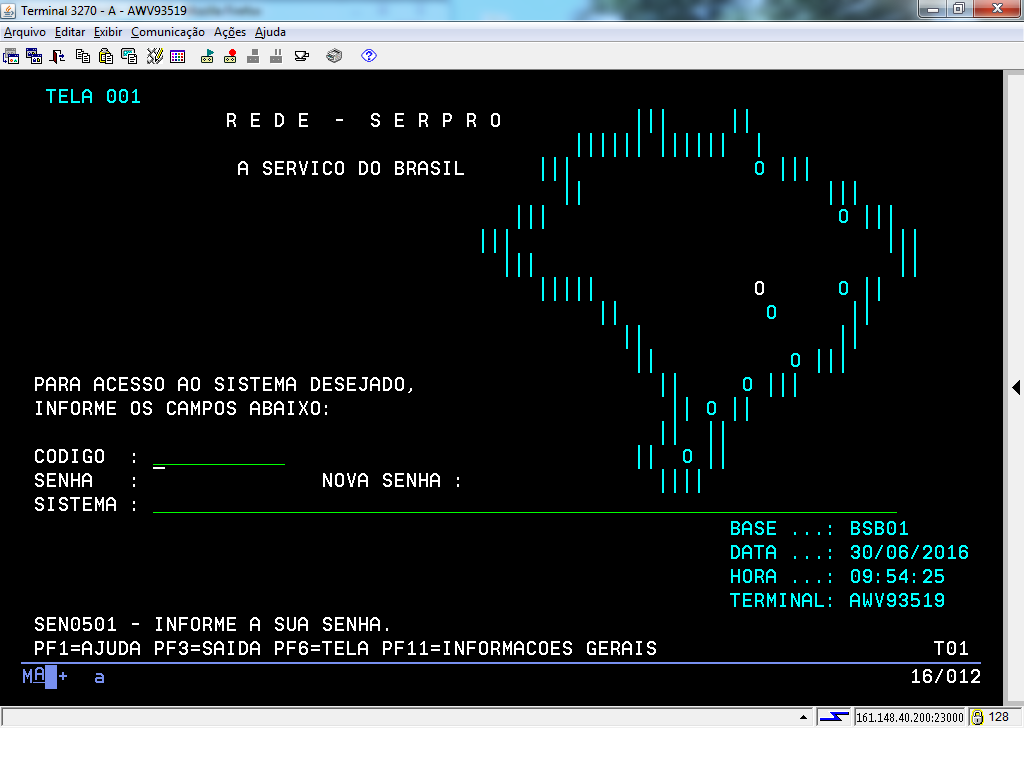Click the grayed pause macro icon
The image size is (1024, 768).
[276, 56]
